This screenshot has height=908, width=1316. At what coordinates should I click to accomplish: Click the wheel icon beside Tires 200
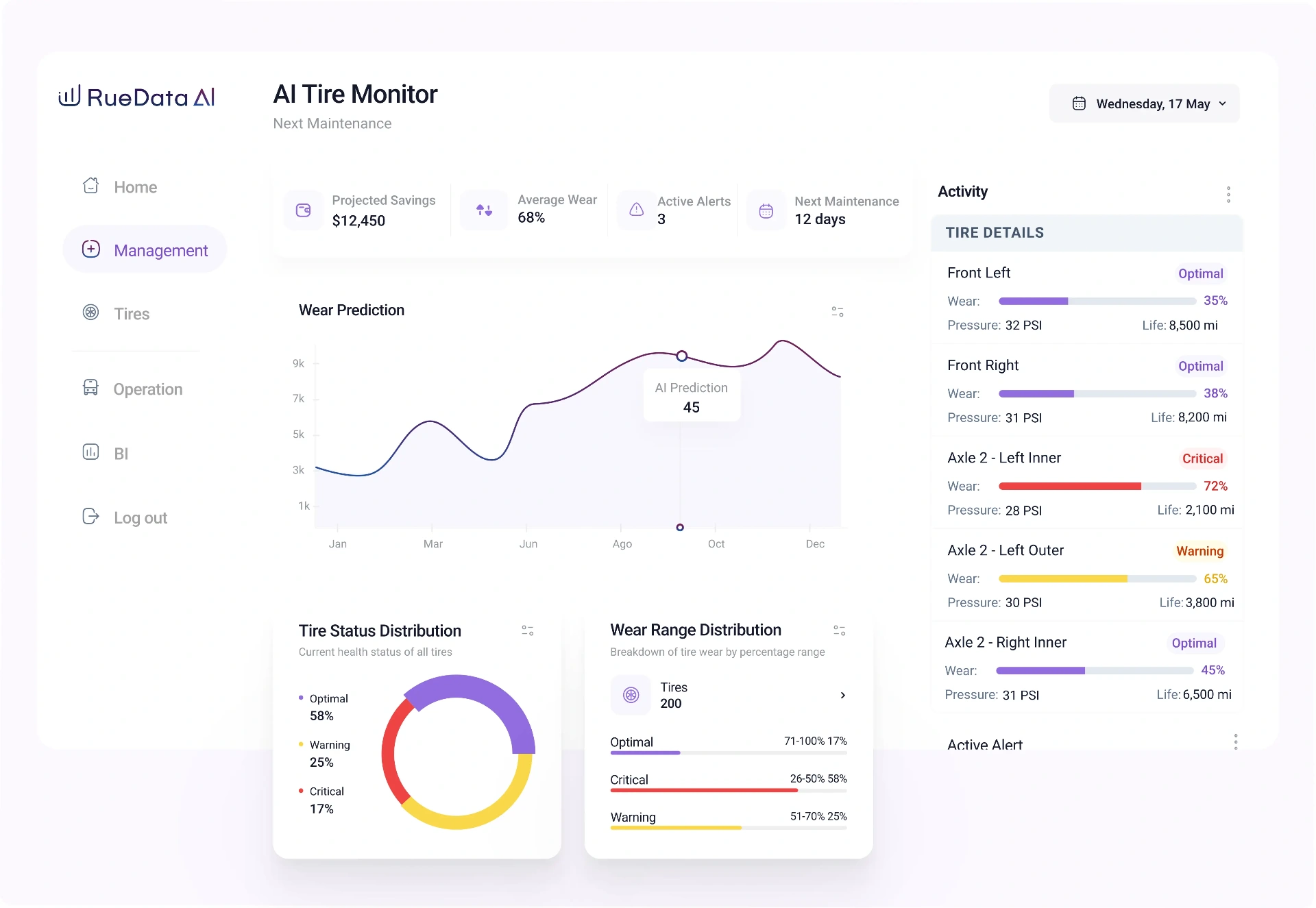pos(631,695)
